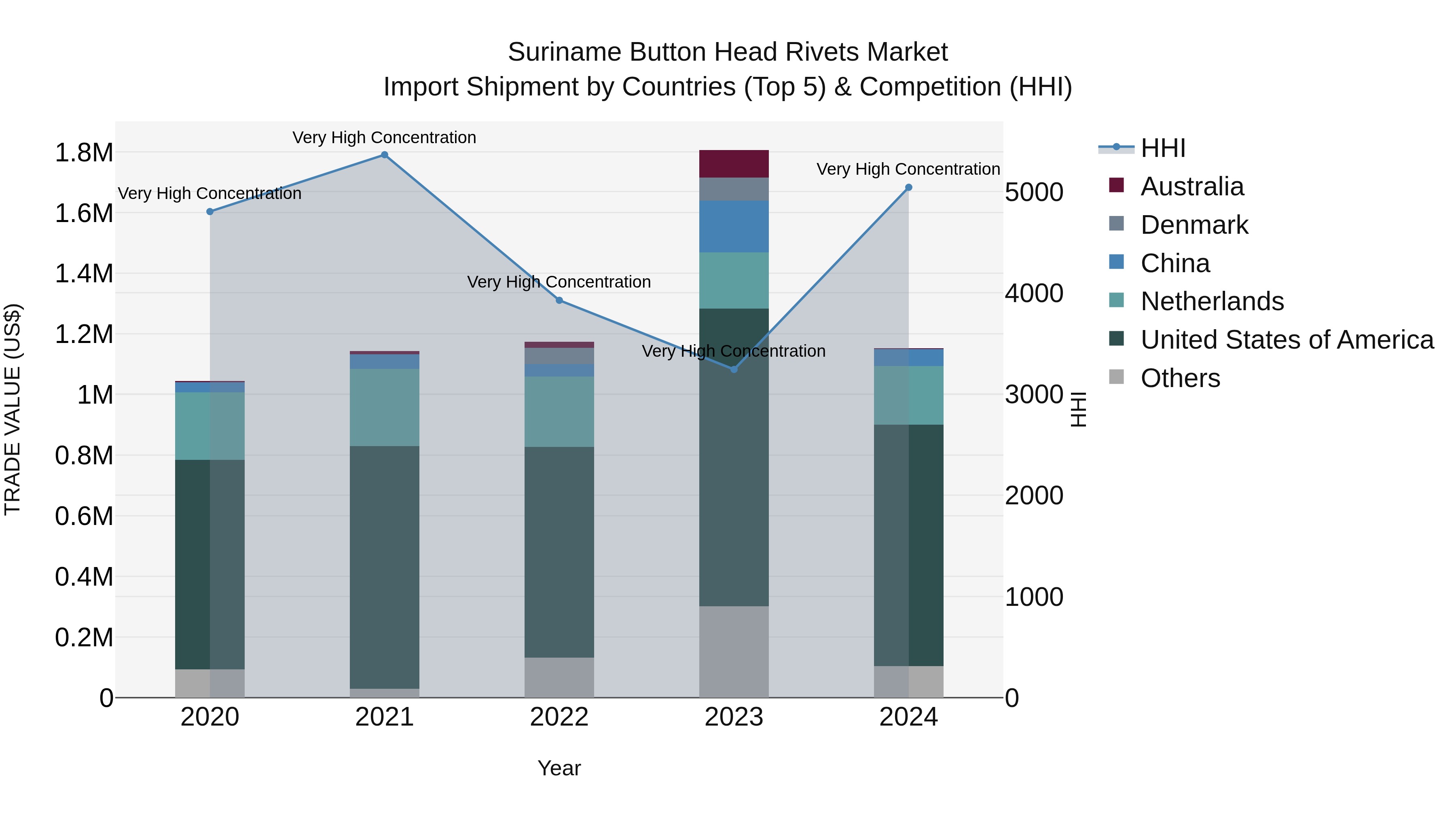Click the 2021 x-axis label

click(384, 717)
